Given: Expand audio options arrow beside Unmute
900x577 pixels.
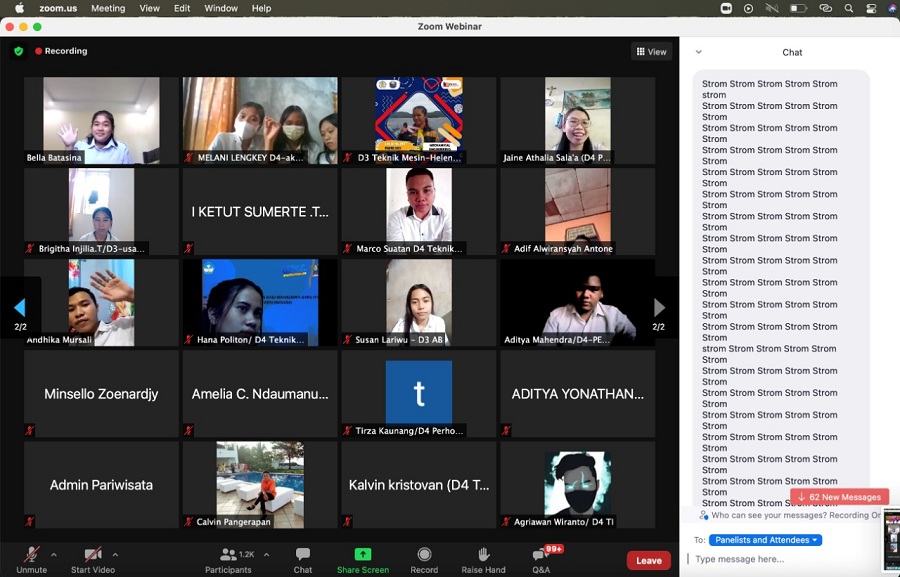Looking at the screenshot, I should pos(54,554).
